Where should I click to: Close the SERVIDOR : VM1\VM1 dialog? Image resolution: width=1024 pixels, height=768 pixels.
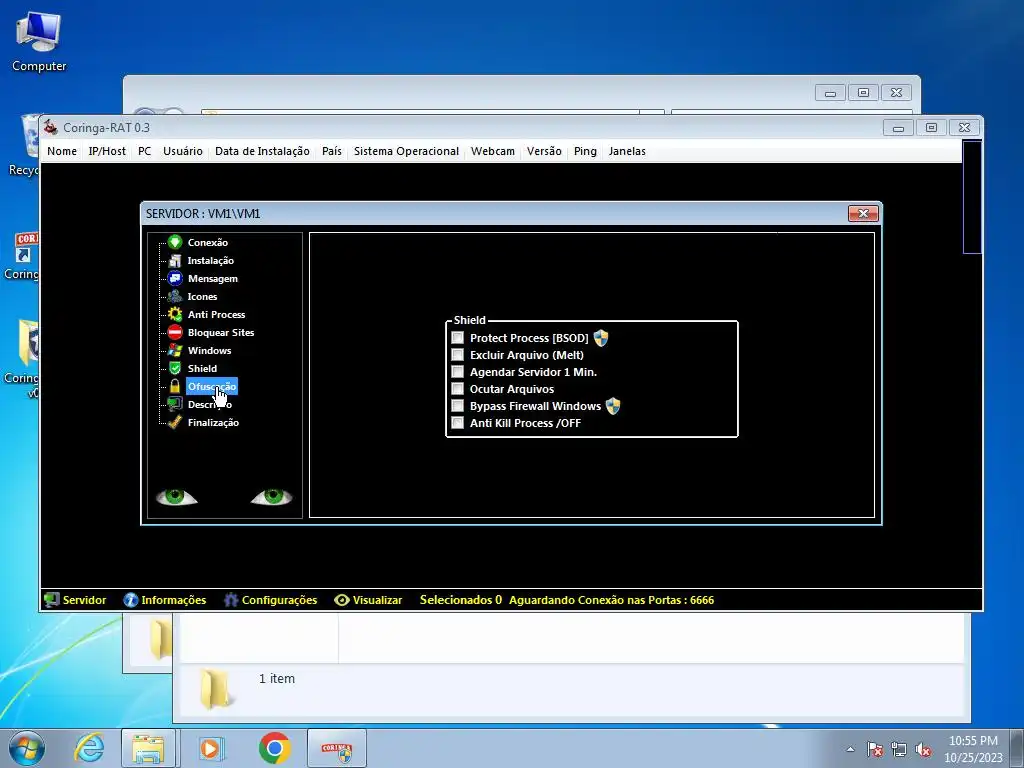863,214
